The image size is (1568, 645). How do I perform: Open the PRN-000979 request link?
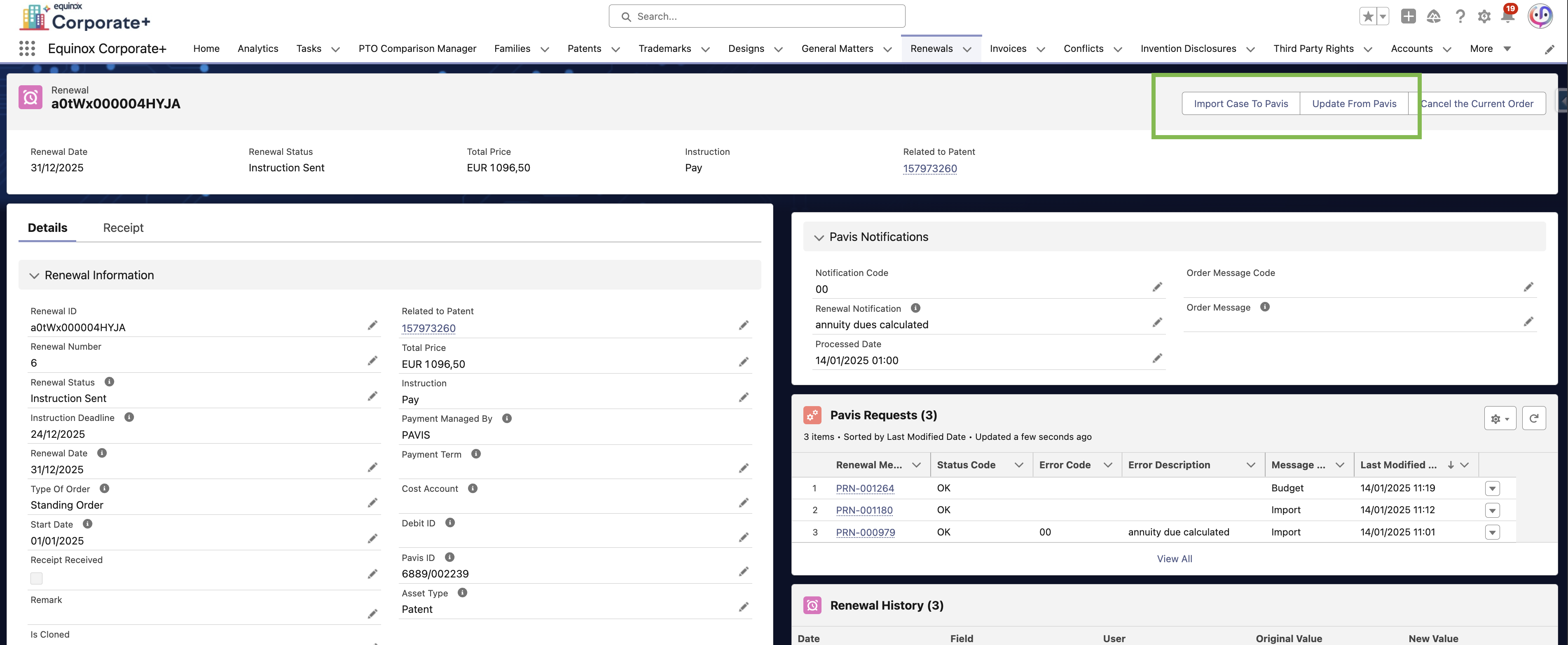pyautogui.click(x=865, y=533)
